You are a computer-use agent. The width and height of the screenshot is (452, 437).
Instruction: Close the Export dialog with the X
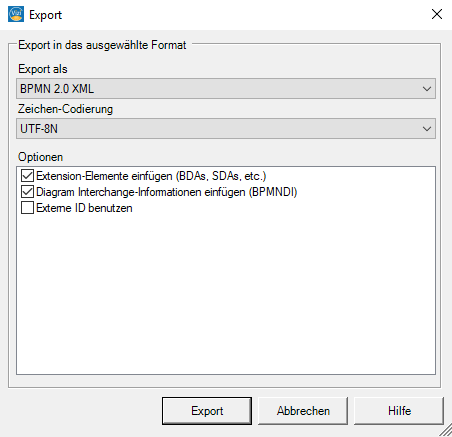437,14
